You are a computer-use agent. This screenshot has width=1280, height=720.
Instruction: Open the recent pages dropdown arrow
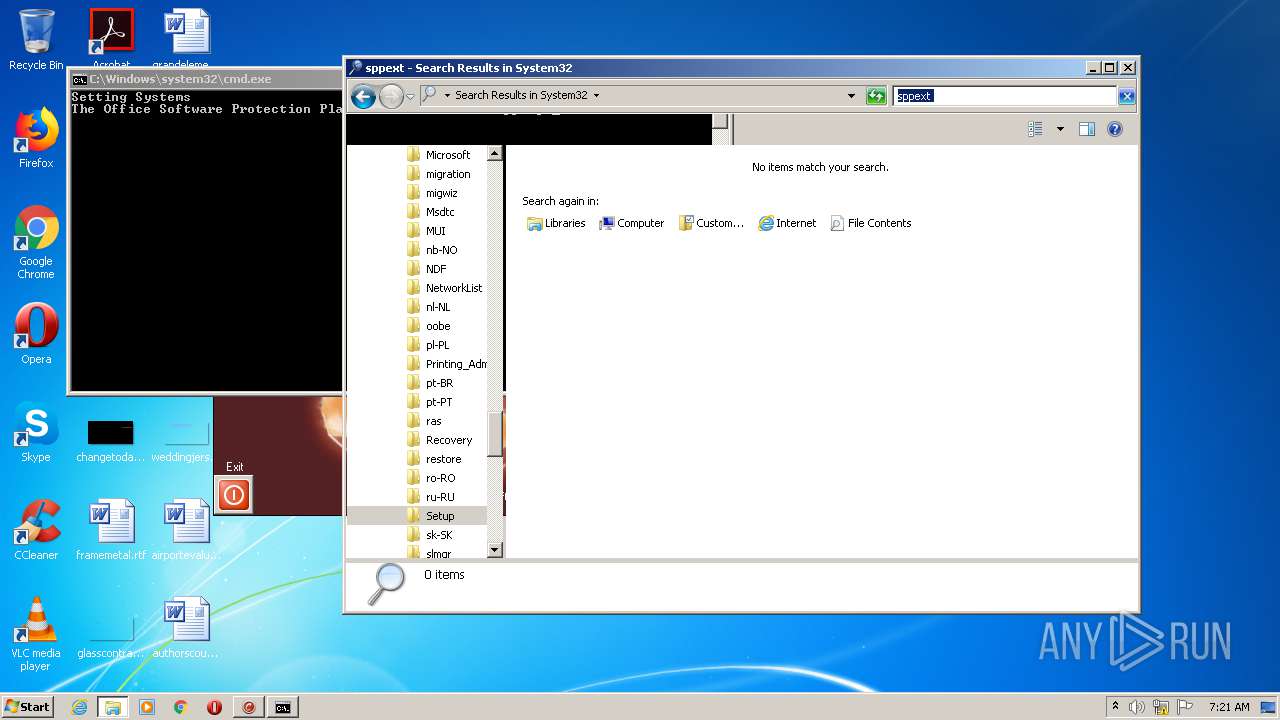(x=410, y=96)
